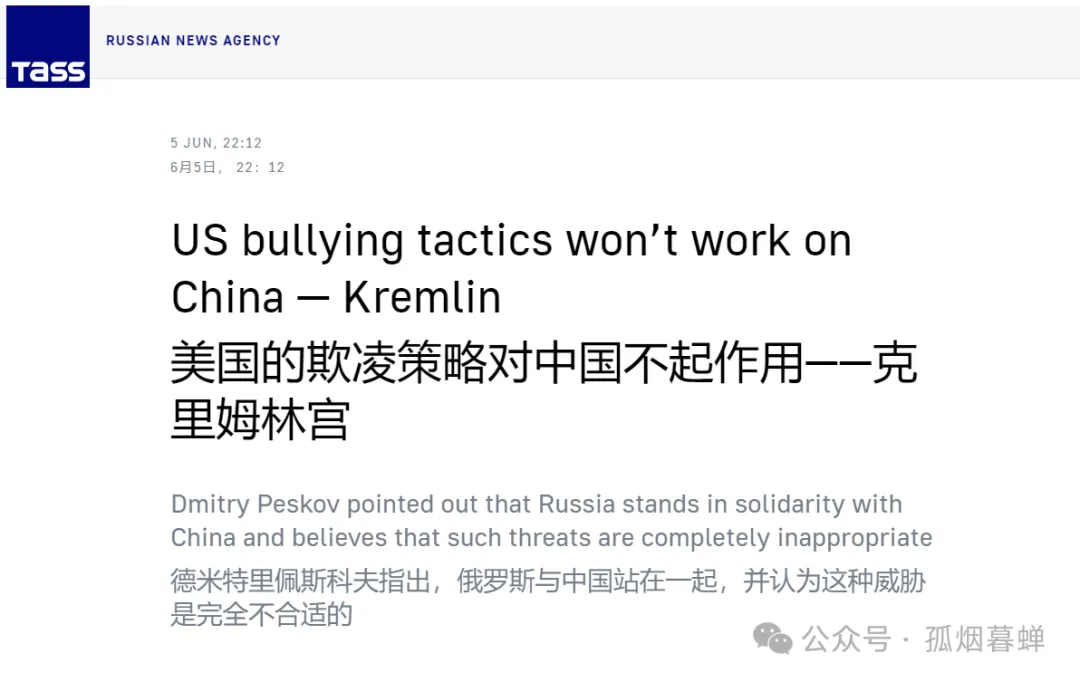The height and width of the screenshot is (682, 1080).
Task: Click the TASS logo
Action: tap(48, 47)
